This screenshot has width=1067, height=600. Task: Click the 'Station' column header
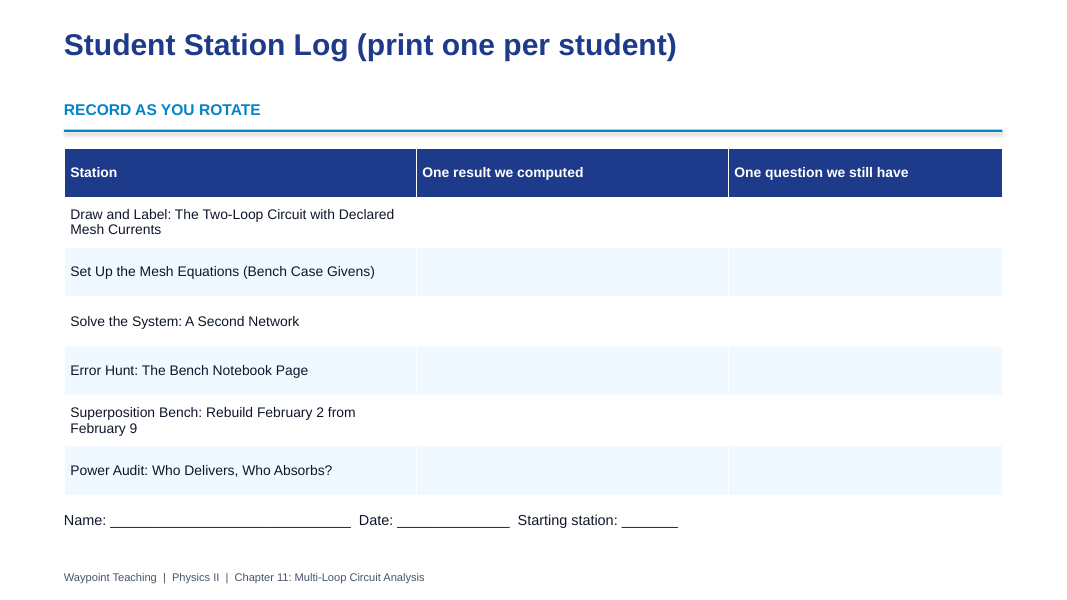pos(240,173)
